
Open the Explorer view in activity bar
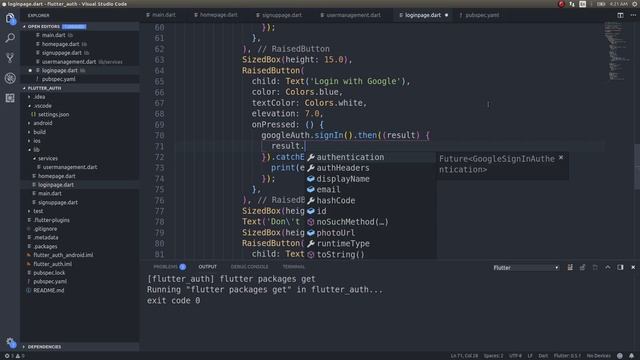(x=10, y=18)
